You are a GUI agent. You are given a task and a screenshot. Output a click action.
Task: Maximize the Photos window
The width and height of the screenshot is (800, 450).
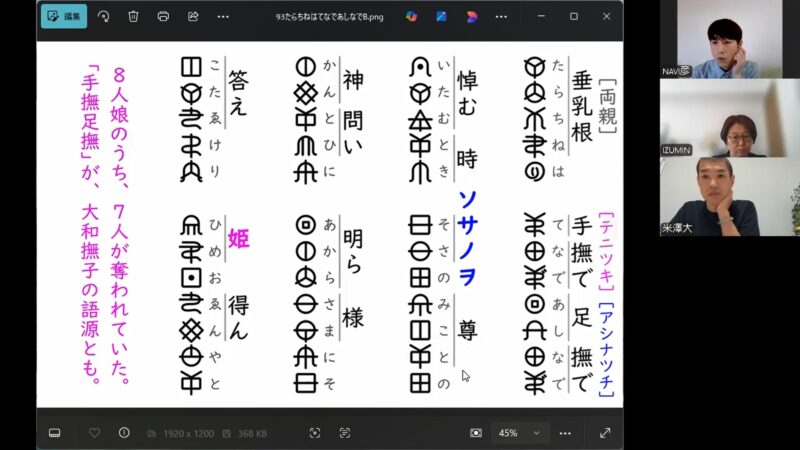coord(574,16)
